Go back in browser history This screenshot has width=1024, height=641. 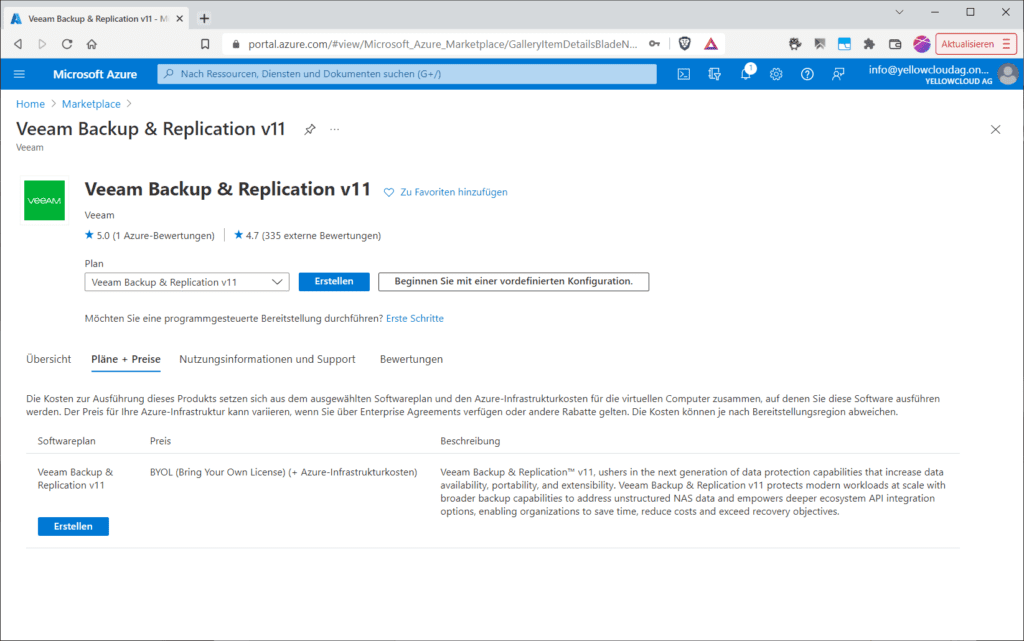[x=18, y=44]
